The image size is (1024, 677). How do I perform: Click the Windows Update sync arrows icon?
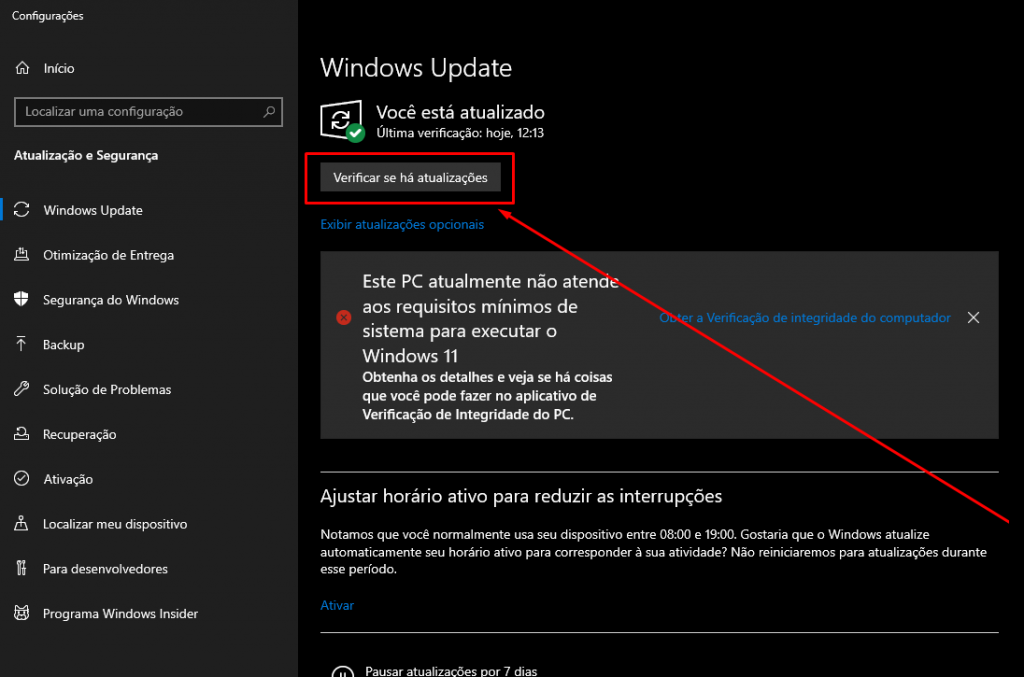coord(22,210)
